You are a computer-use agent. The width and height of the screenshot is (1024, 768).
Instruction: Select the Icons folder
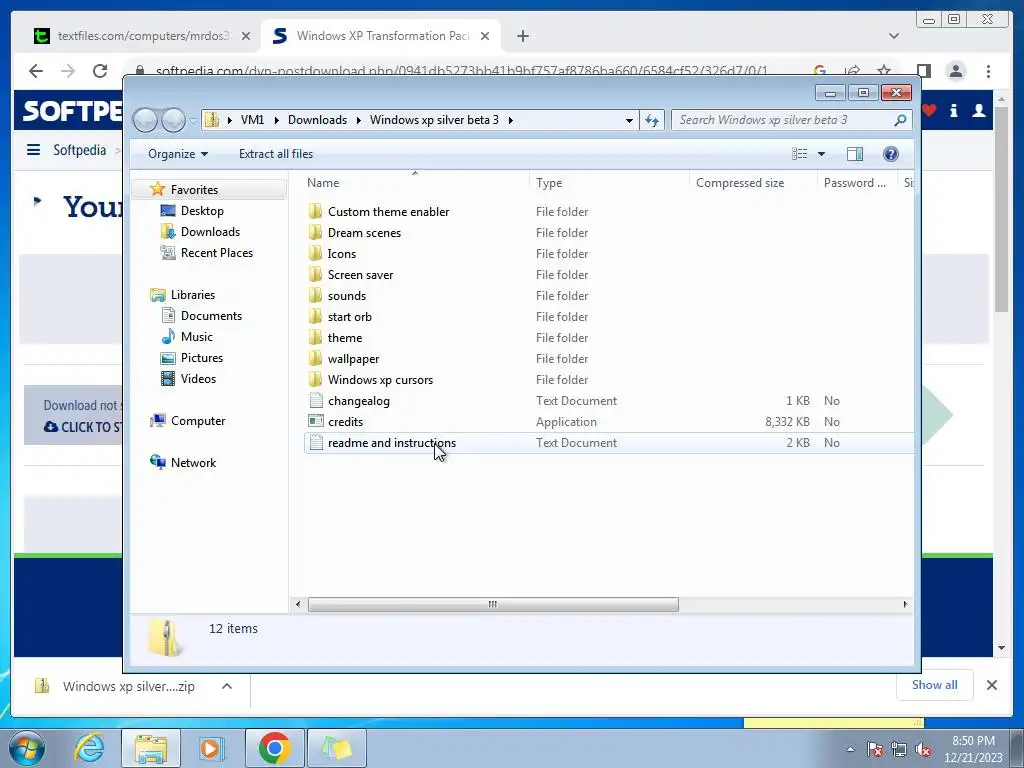pos(342,253)
